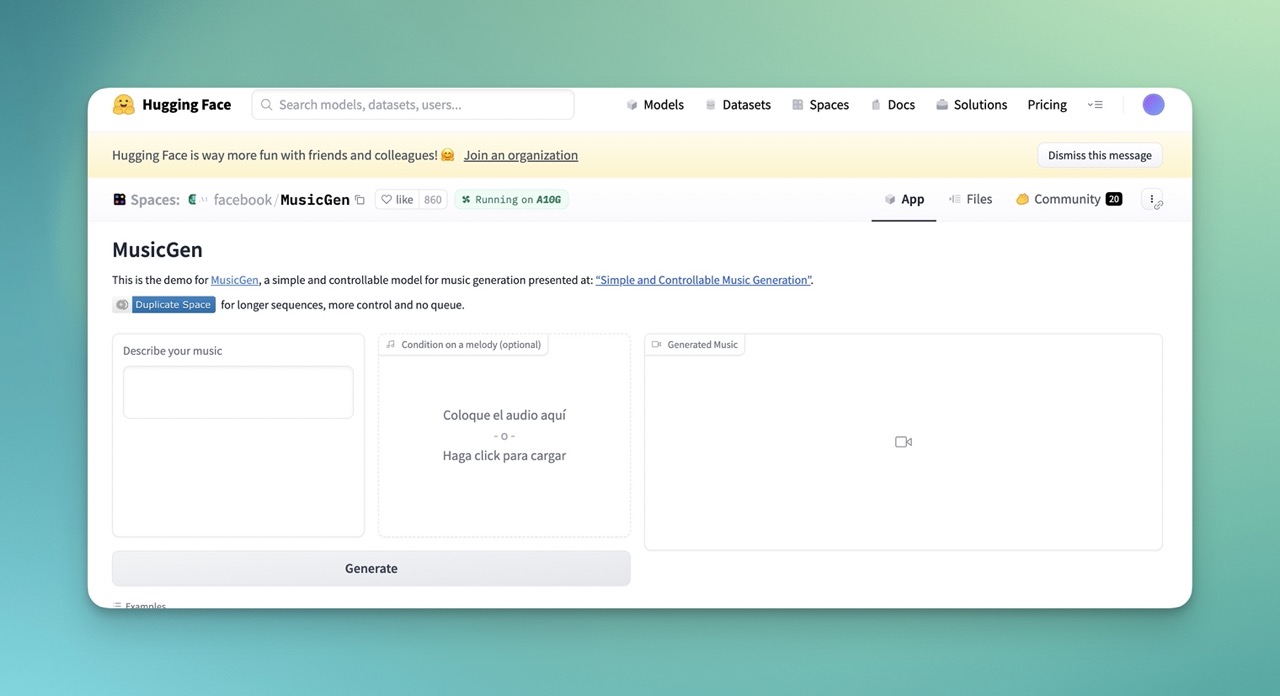Screen dimensions: 1280x696
Task: Click the video camera icon in Generated Music
Action: tap(903, 441)
